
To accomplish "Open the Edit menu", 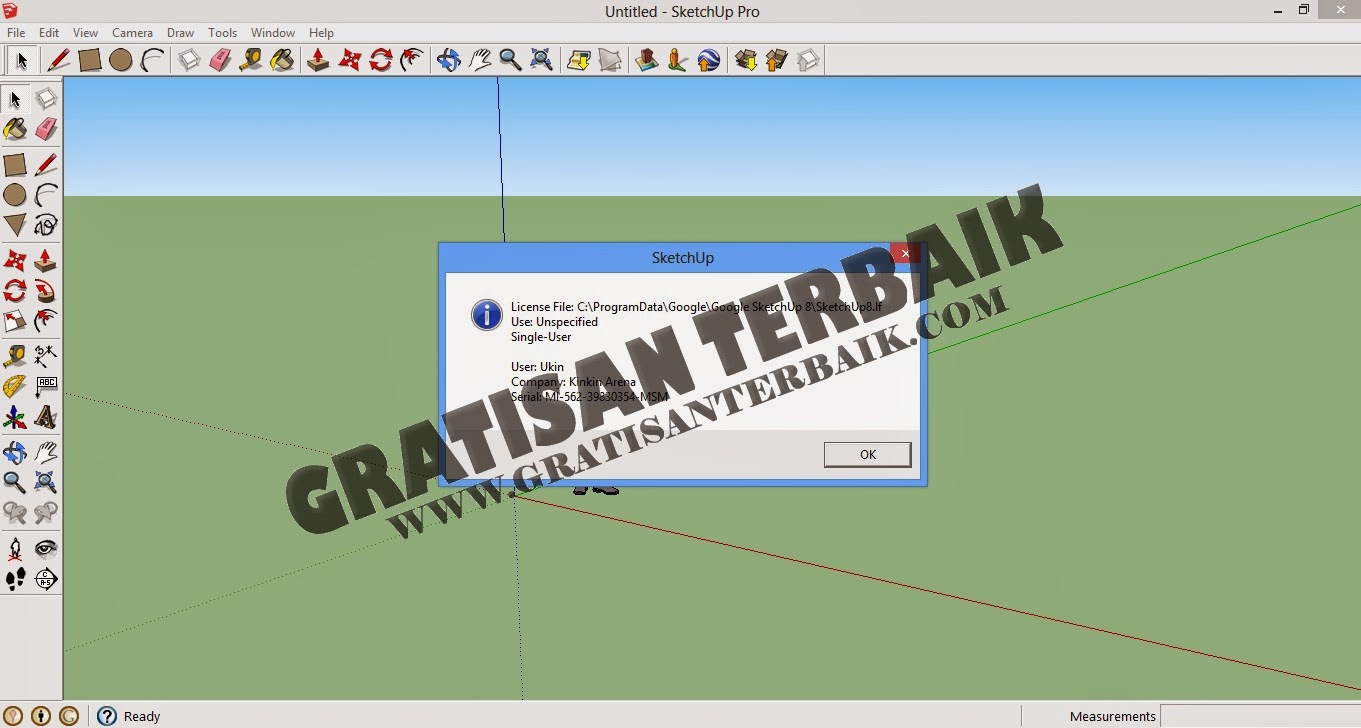I will pyautogui.click(x=49, y=33).
